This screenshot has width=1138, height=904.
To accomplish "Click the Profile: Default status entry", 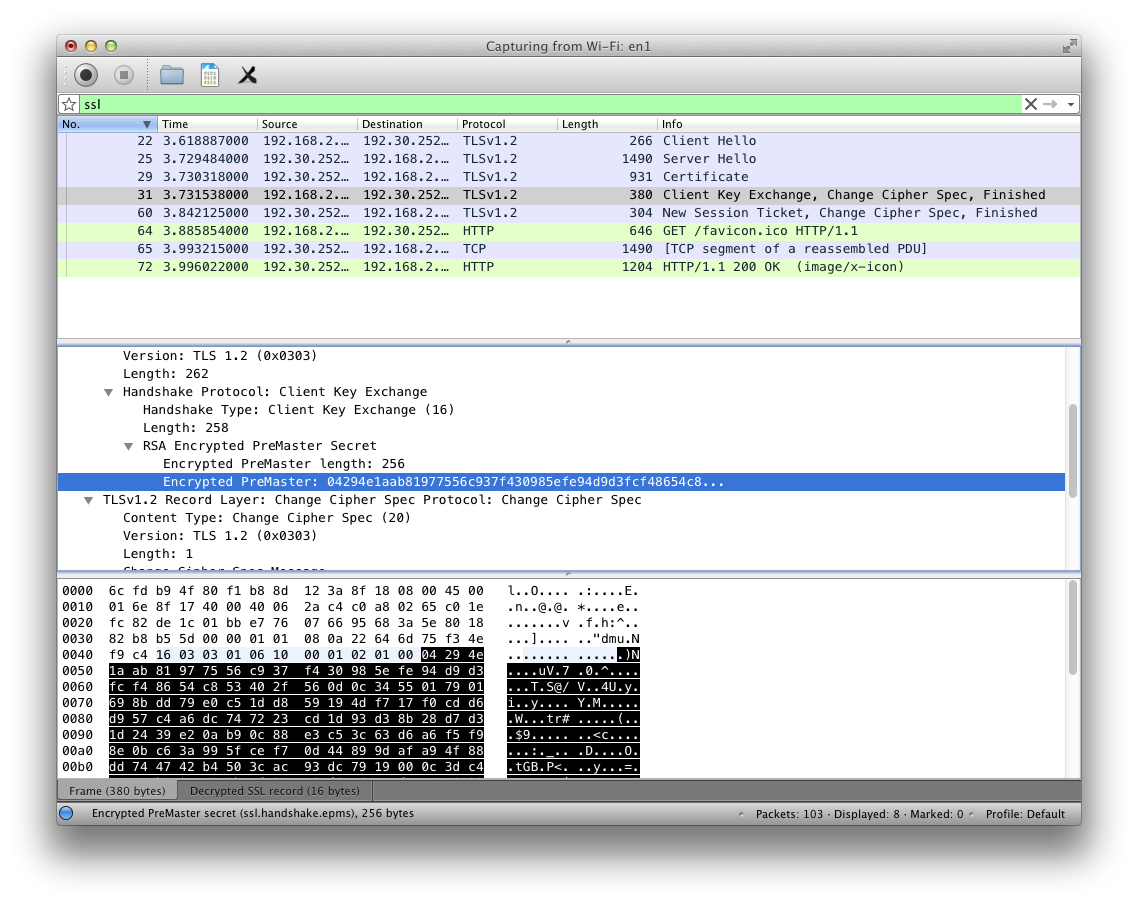I will click(x=1025, y=814).
